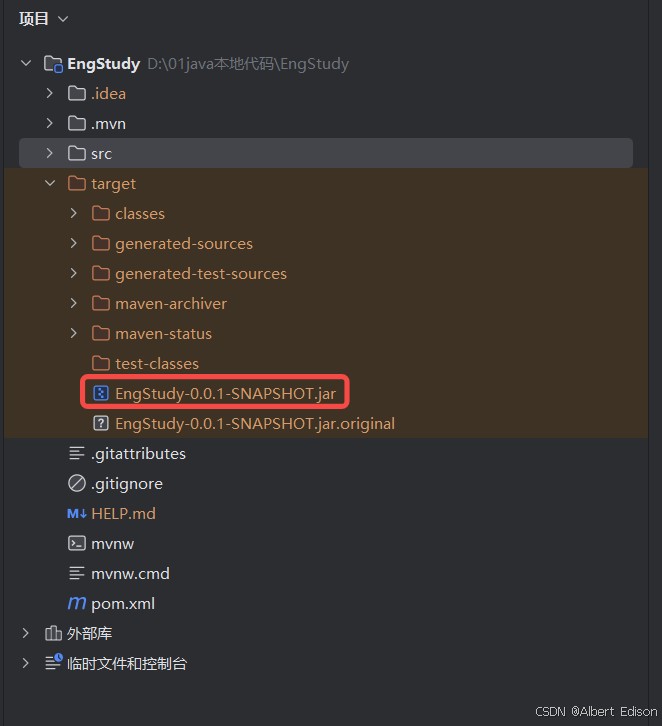Click the jar archive icon for EngStudy-0.0.1-SNAPSHOT.jar
Image resolution: width=662 pixels, height=726 pixels.
click(x=101, y=393)
